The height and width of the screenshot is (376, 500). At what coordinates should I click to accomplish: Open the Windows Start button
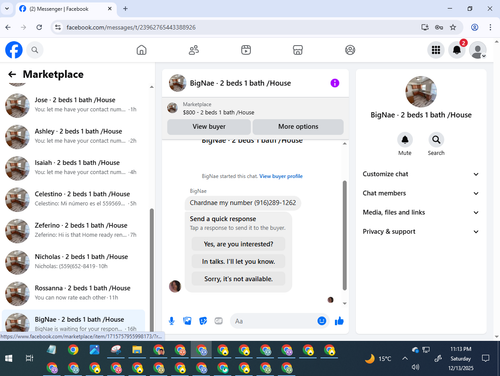tap(9, 358)
